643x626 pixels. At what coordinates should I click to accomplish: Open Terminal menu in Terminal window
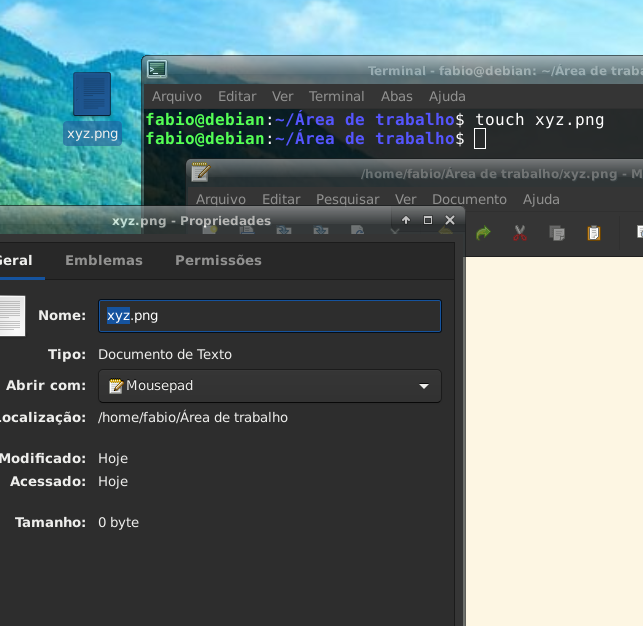tap(336, 96)
